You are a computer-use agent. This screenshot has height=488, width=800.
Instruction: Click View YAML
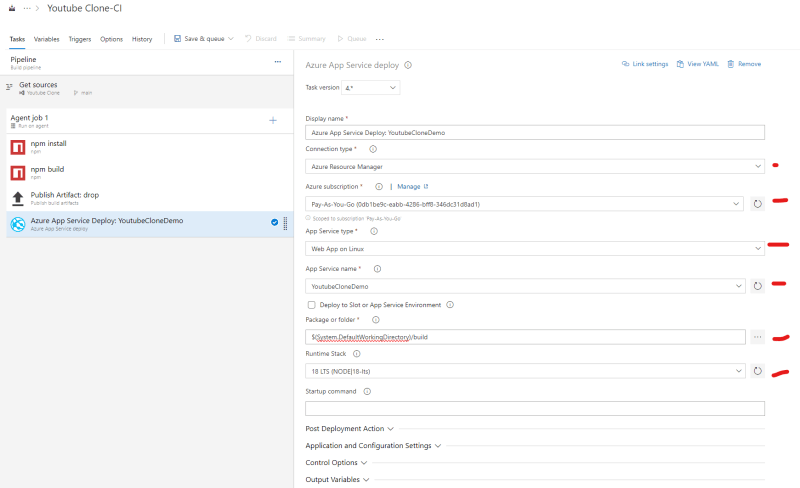point(697,64)
